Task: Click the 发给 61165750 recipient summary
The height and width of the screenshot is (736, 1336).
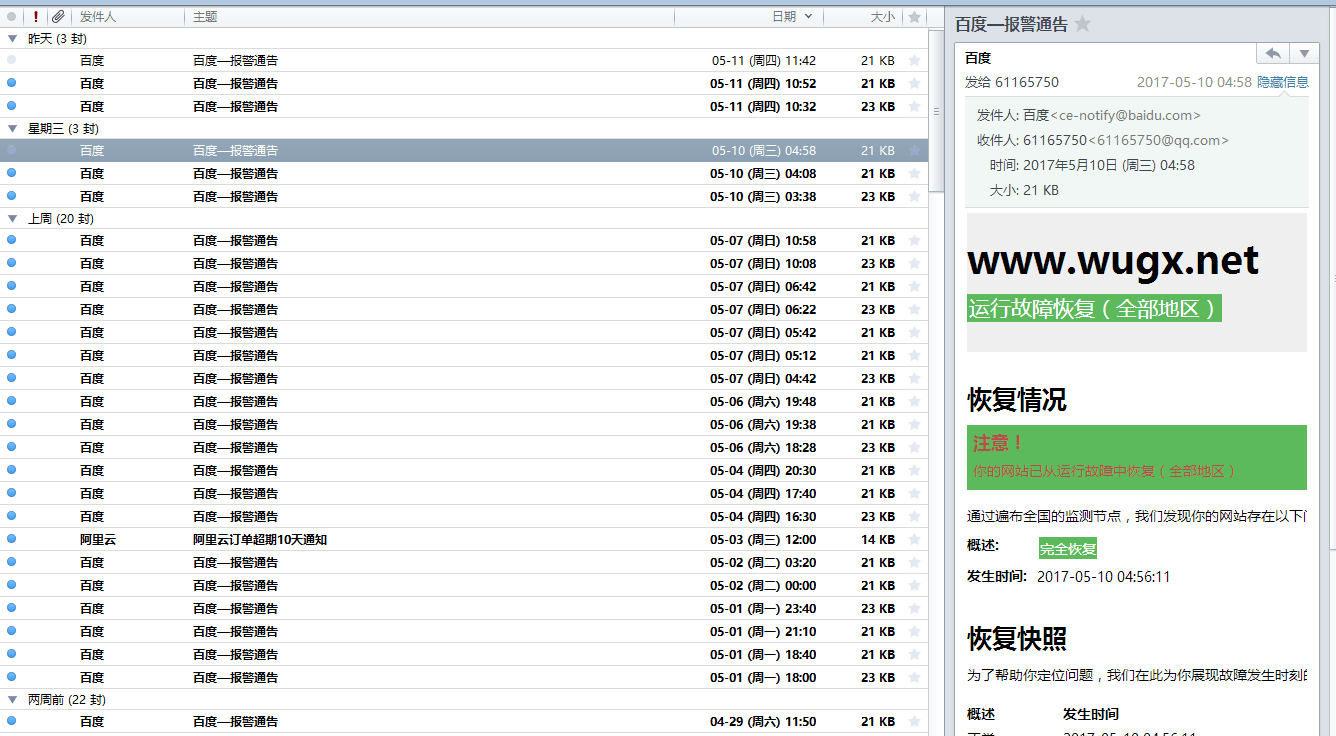Action: [1012, 82]
